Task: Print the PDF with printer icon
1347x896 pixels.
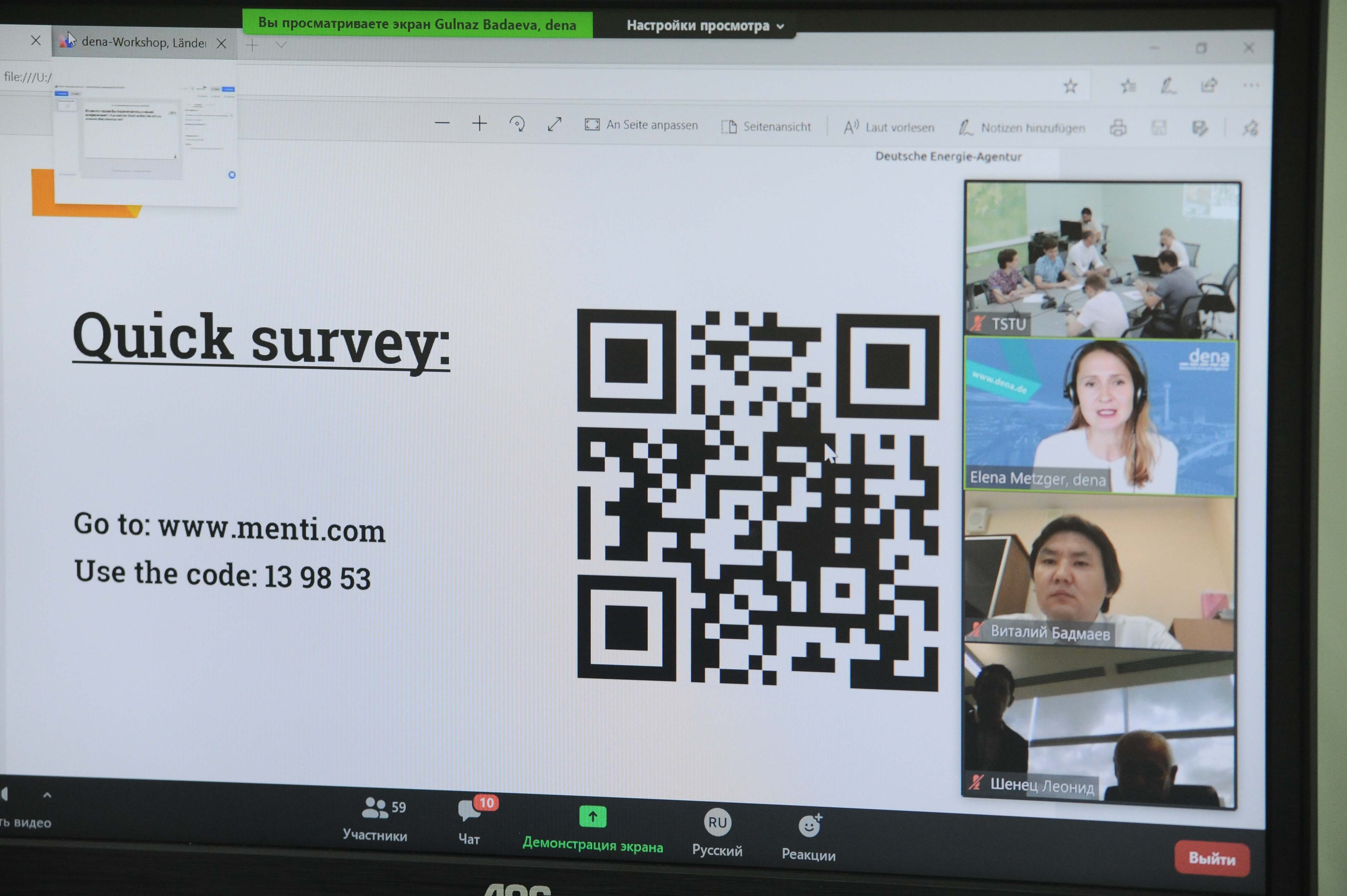Action: pos(1118,128)
